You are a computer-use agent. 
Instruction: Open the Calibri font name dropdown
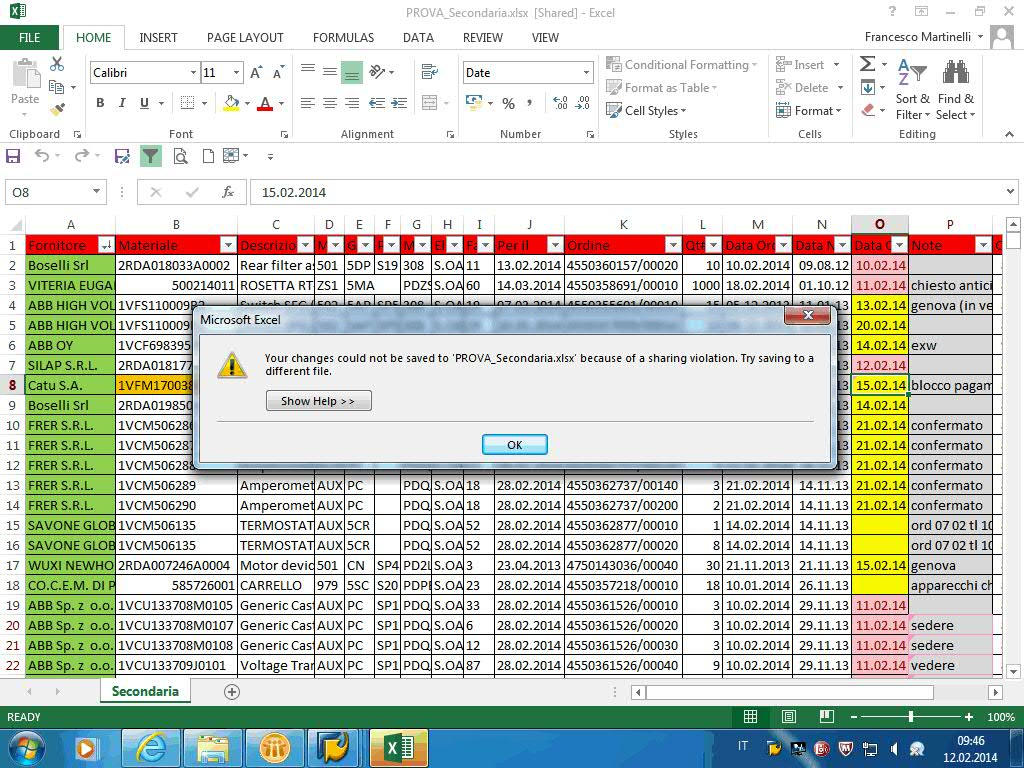point(193,73)
